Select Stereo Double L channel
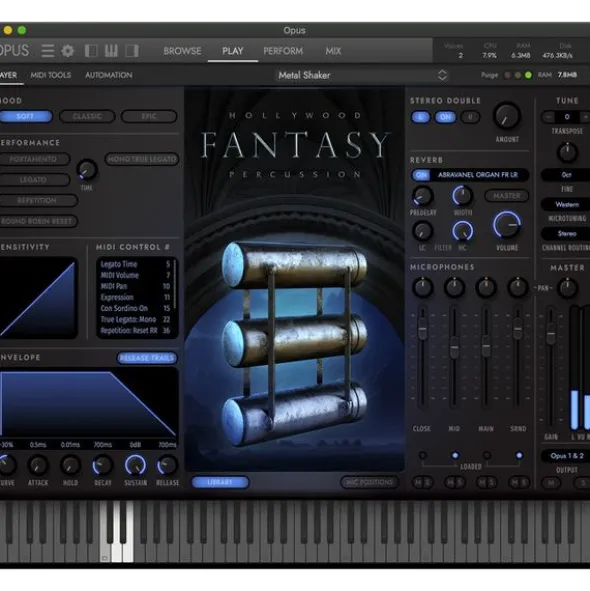The image size is (590, 591). coord(420,117)
